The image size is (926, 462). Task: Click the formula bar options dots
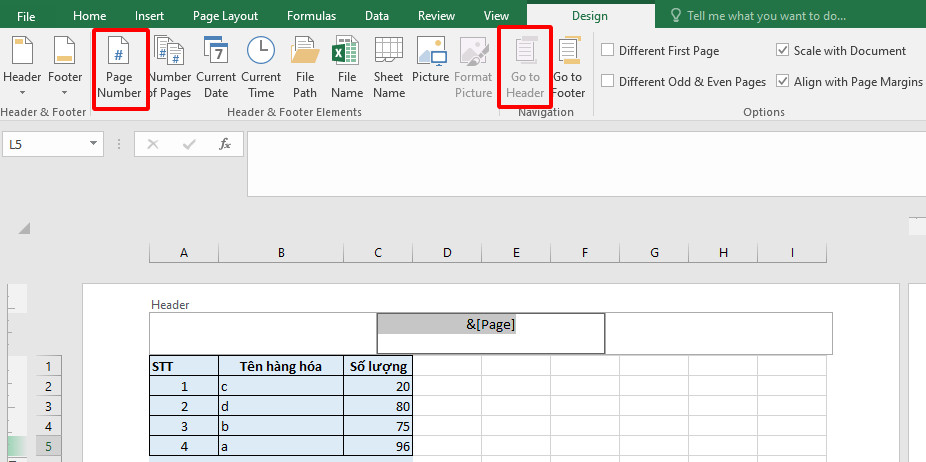click(119, 144)
